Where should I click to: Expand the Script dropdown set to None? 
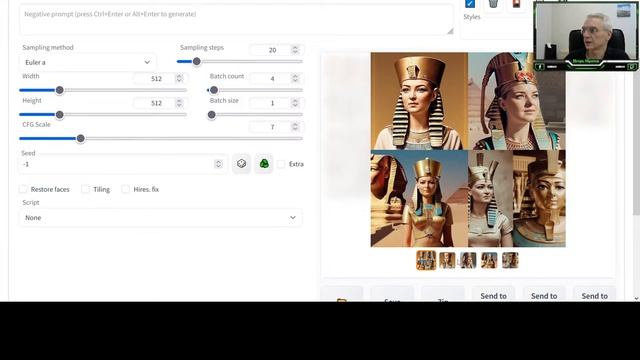point(160,218)
